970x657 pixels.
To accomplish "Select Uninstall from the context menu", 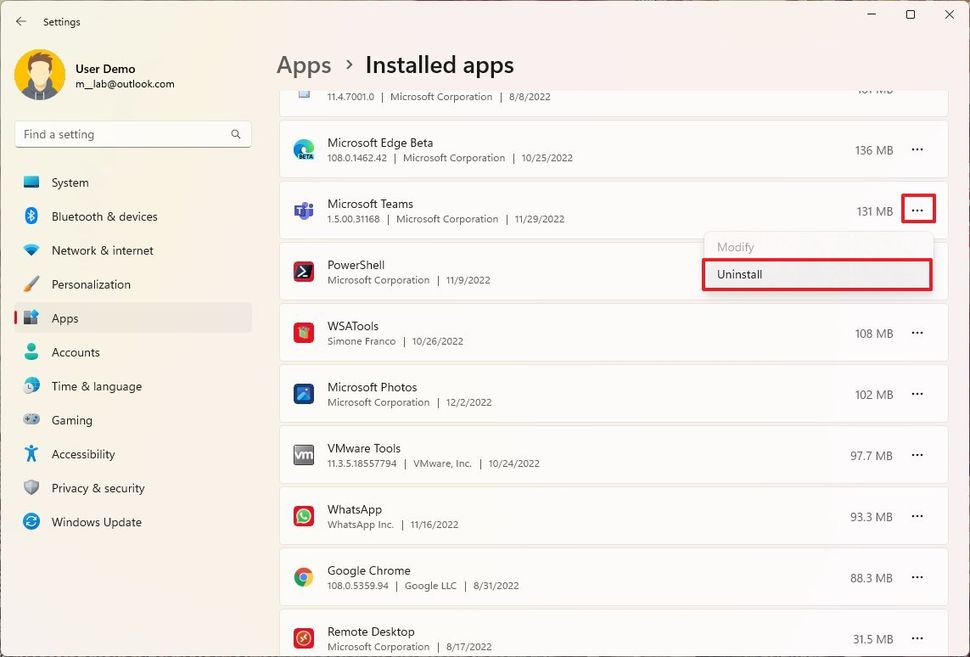I will [817, 274].
